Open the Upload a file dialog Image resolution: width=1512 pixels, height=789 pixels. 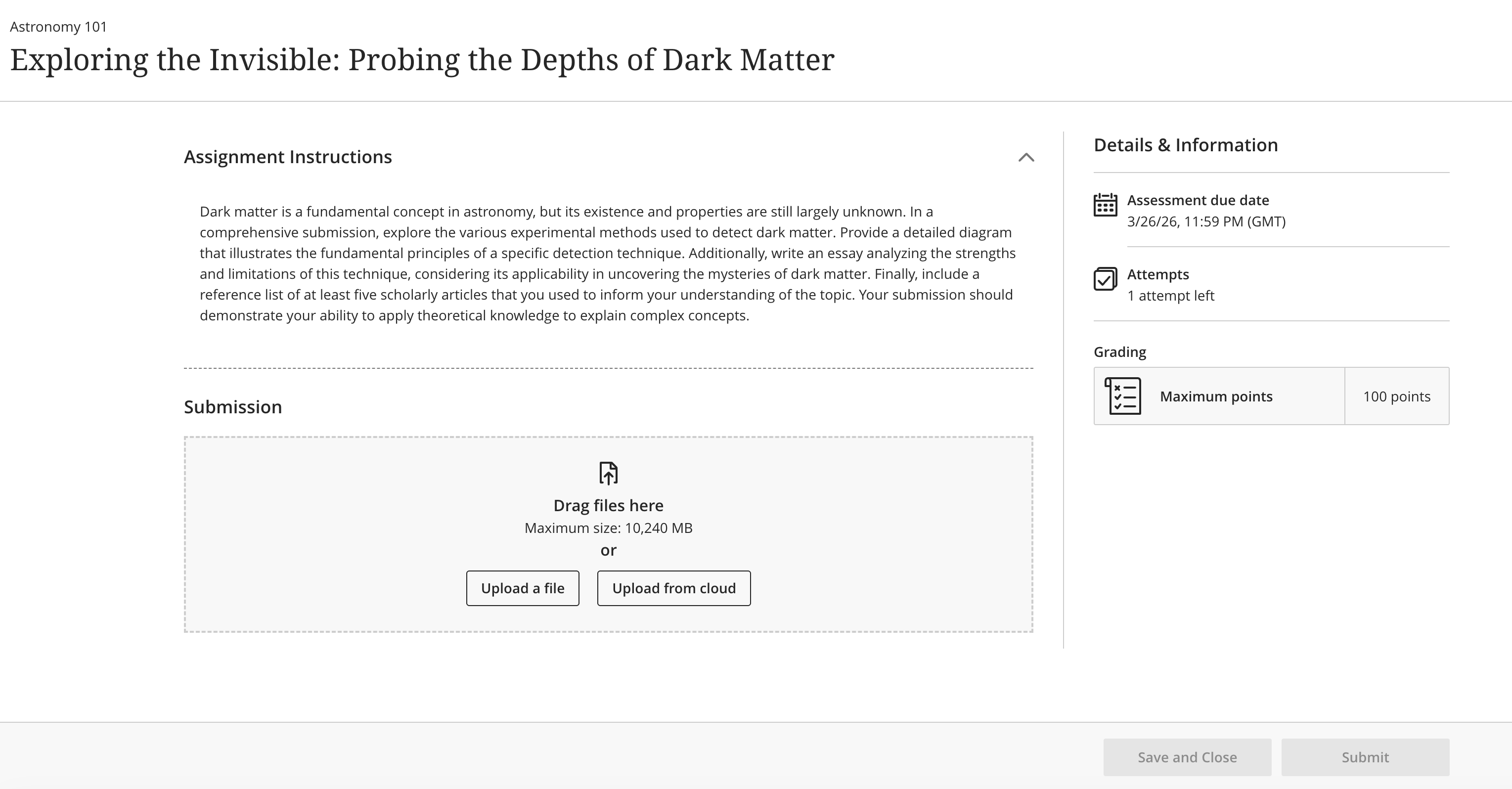point(523,588)
